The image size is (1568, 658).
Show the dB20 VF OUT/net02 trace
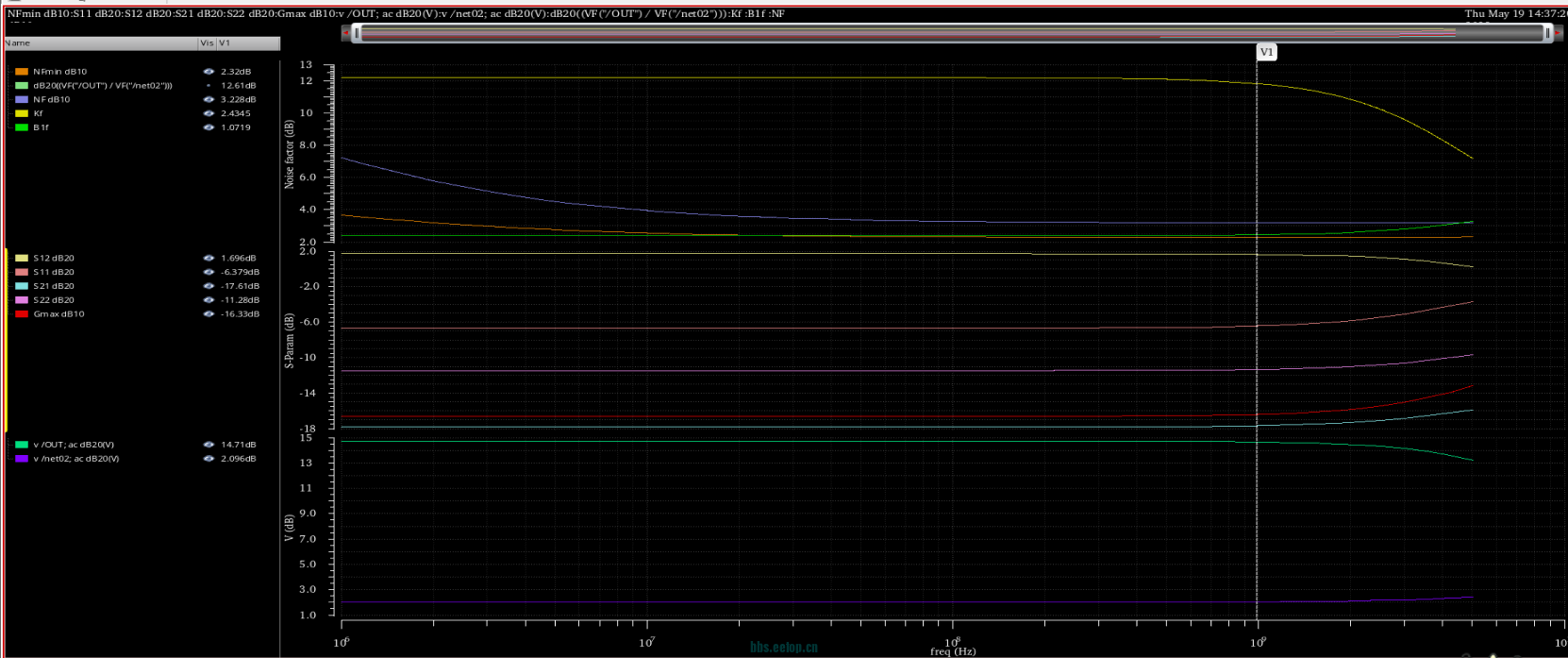pos(209,86)
